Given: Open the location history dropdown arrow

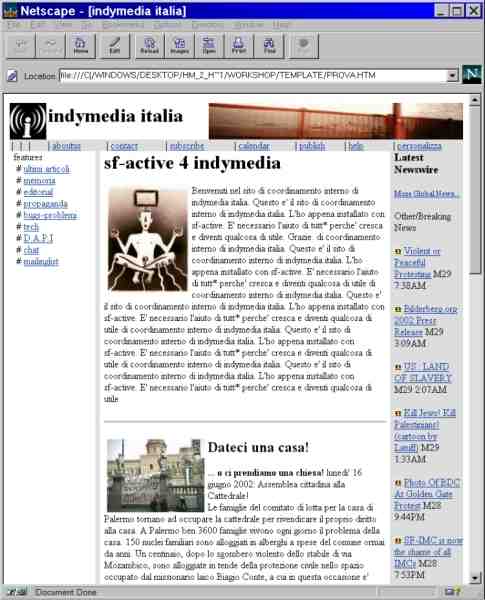Looking at the screenshot, I should [452, 75].
